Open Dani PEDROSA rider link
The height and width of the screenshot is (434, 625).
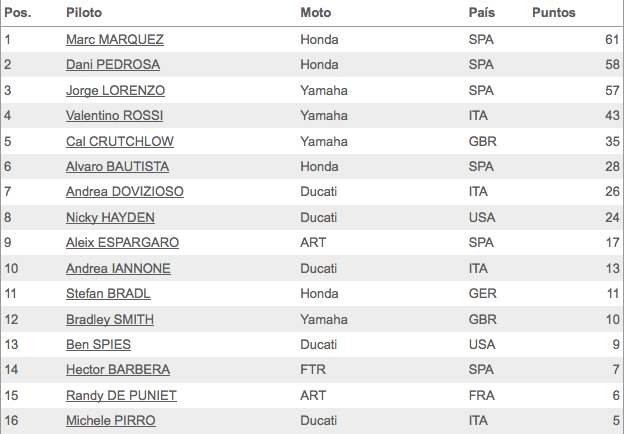(113, 65)
